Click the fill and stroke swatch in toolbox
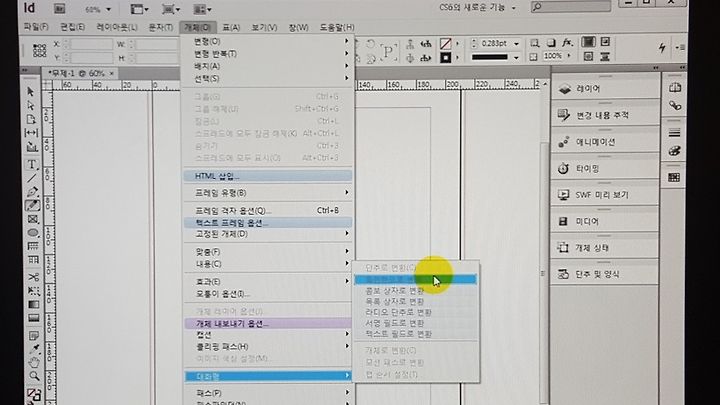 (x=34, y=394)
